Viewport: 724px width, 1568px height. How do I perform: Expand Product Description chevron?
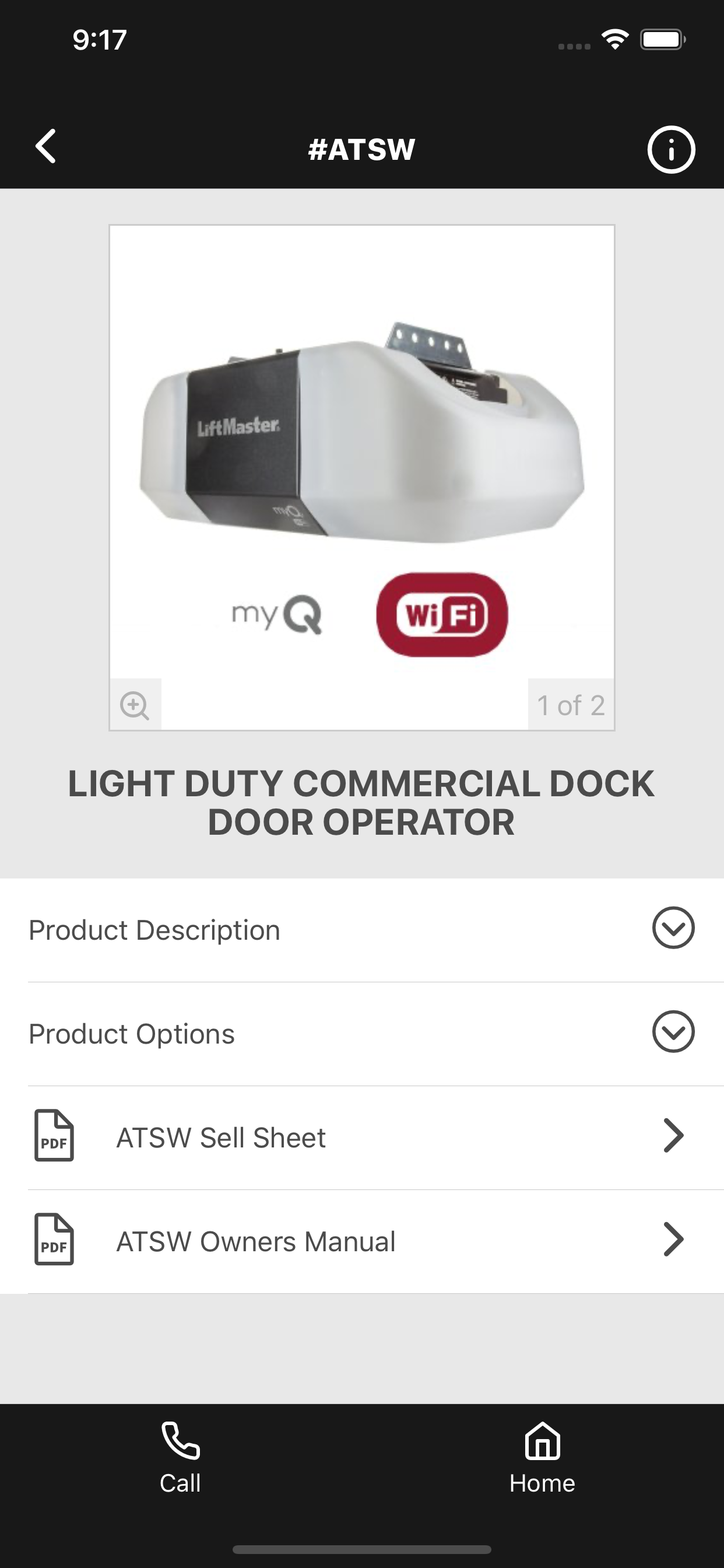pyautogui.click(x=673, y=928)
